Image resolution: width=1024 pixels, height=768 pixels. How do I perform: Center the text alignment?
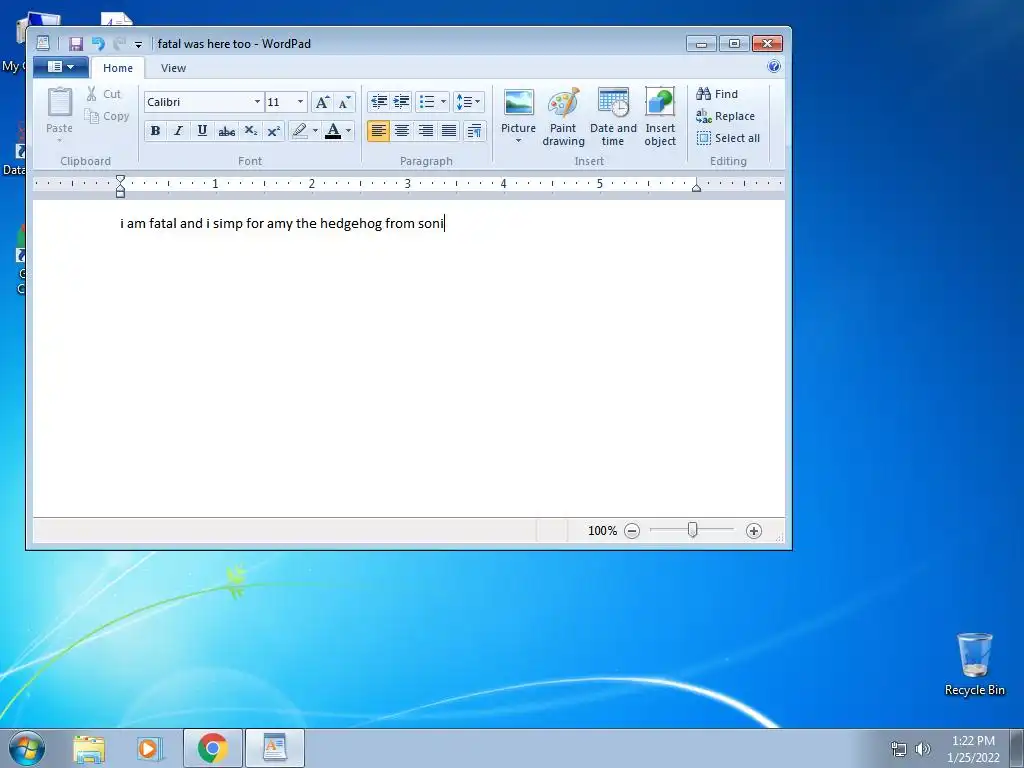(x=402, y=131)
